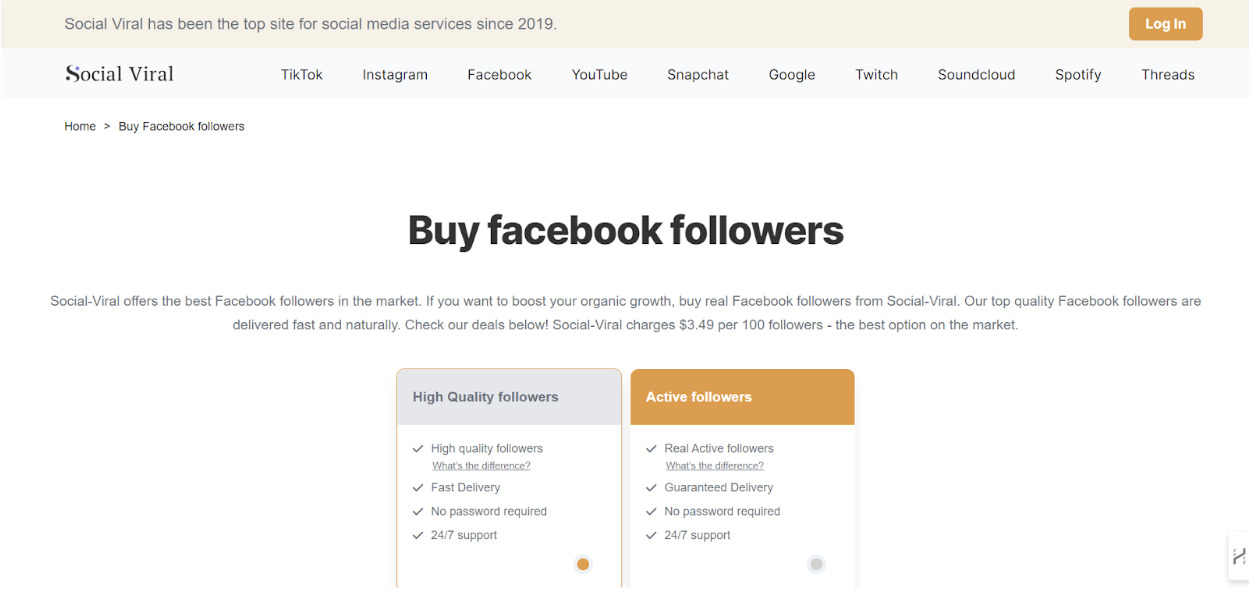Choose Spotify from the navigation bar
This screenshot has height=600, width=1252.
coord(1077,75)
